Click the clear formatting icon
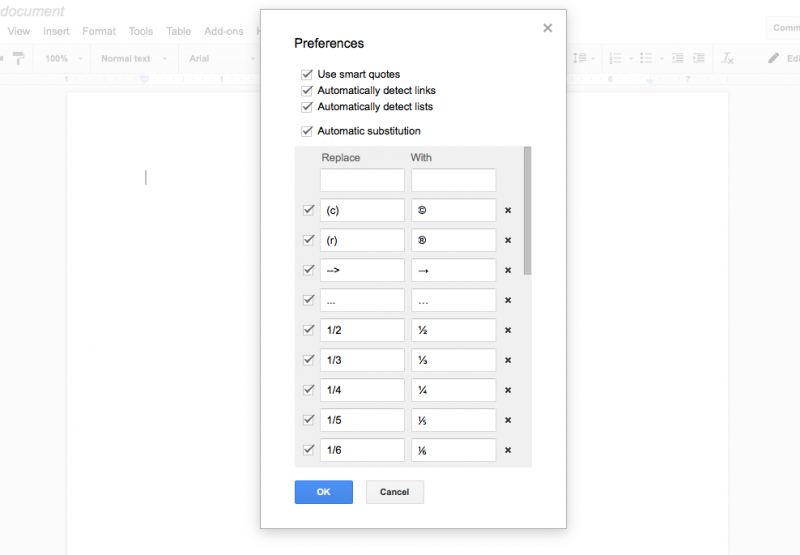 728,59
